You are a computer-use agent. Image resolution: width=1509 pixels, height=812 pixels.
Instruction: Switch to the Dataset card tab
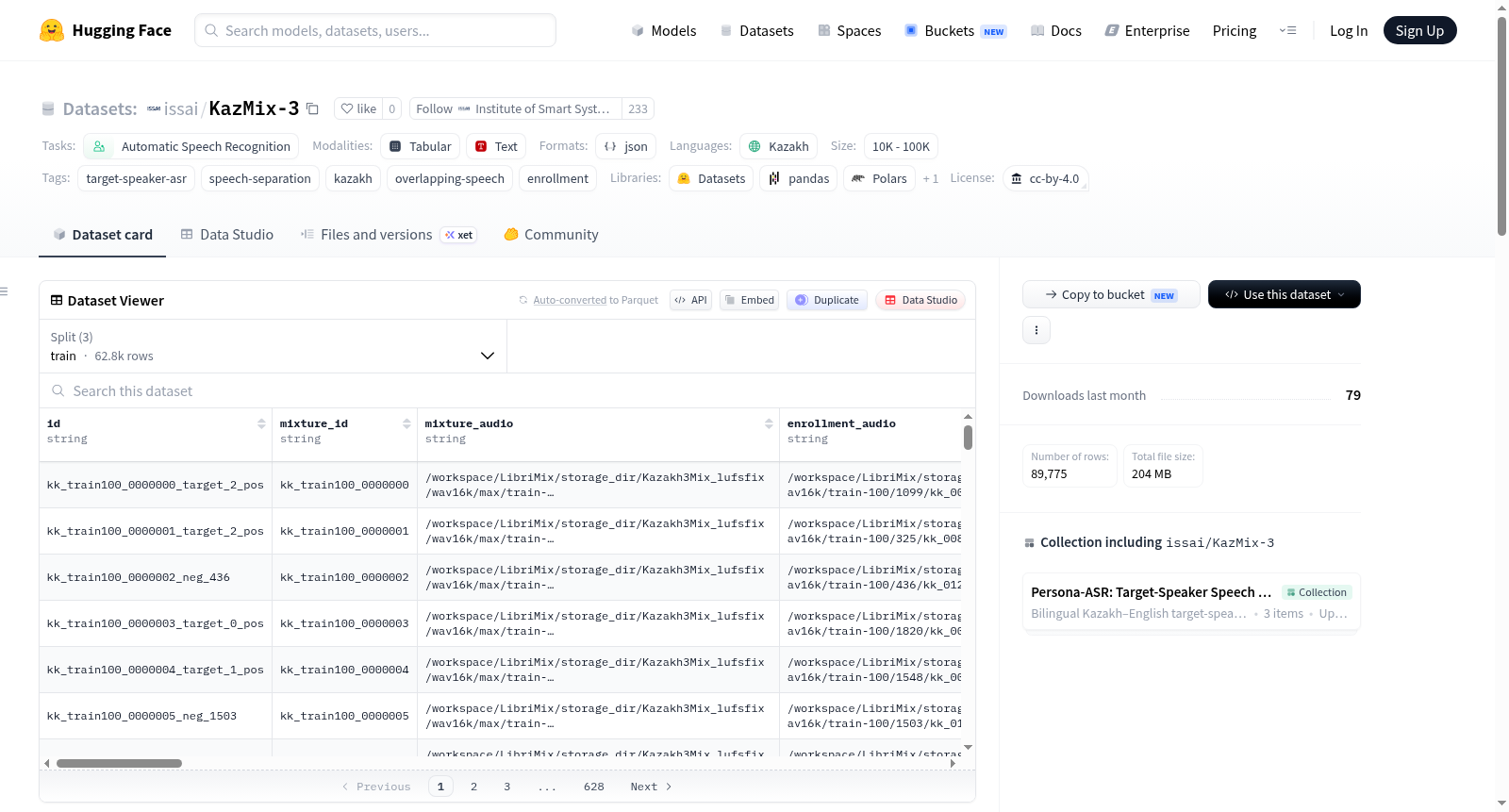coord(103,235)
